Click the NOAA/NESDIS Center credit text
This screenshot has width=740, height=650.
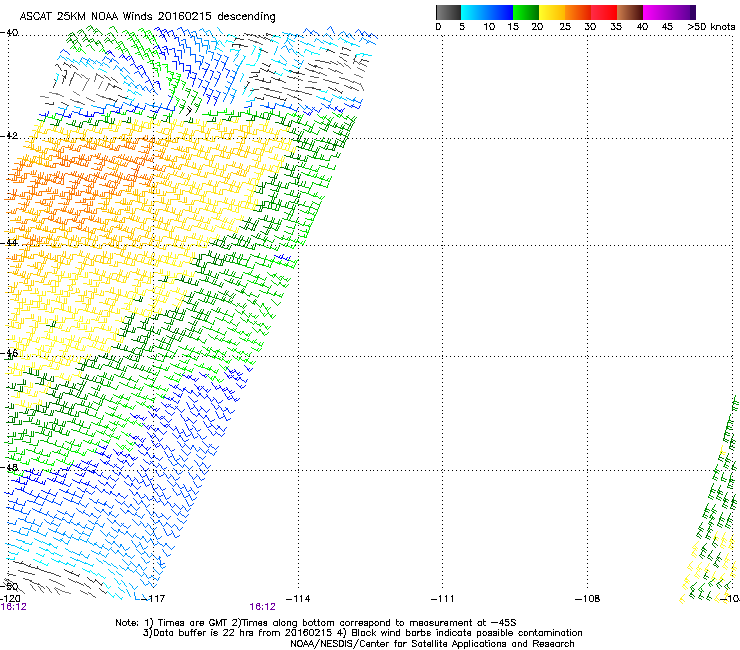432,644
